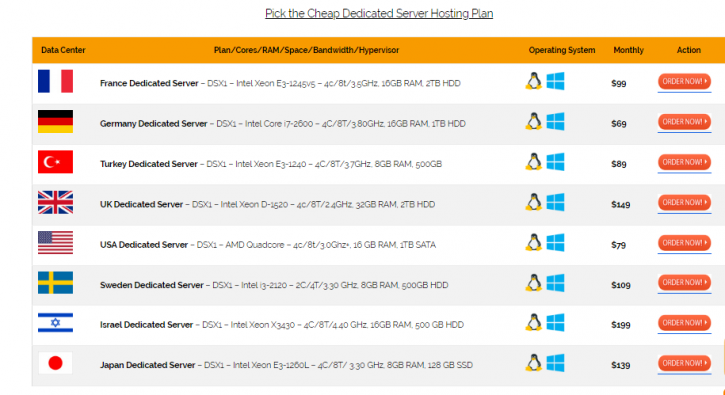This screenshot has height=395, width=725.
Task: Click the Turkey flag icon
Action: [x=55, y=162]
